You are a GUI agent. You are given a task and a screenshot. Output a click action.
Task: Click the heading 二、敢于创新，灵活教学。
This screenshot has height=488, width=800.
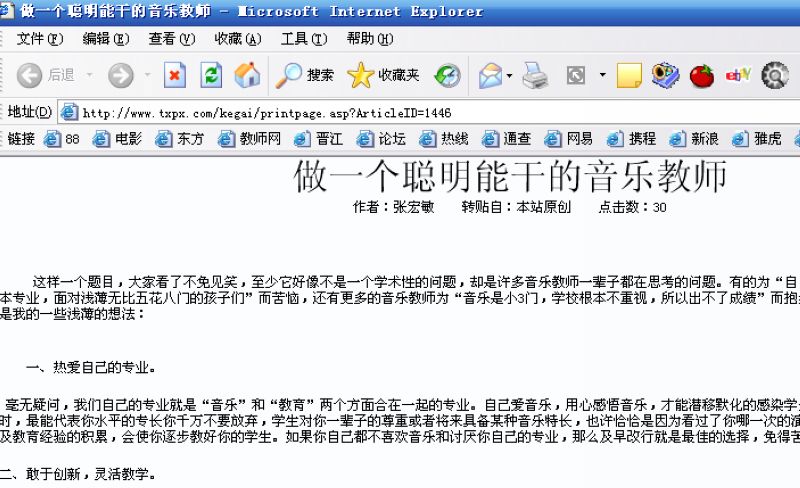(78, 474)
